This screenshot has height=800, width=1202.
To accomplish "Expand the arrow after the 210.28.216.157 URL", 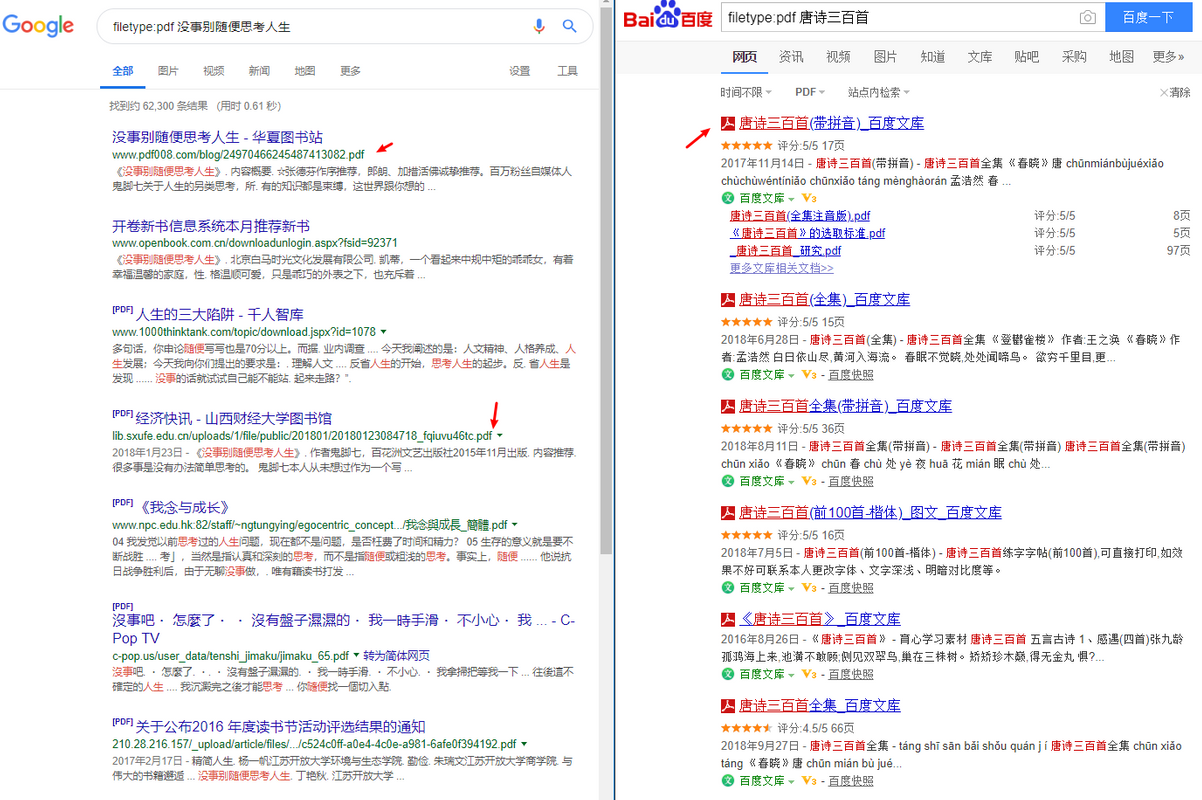I will click(525, 745).
